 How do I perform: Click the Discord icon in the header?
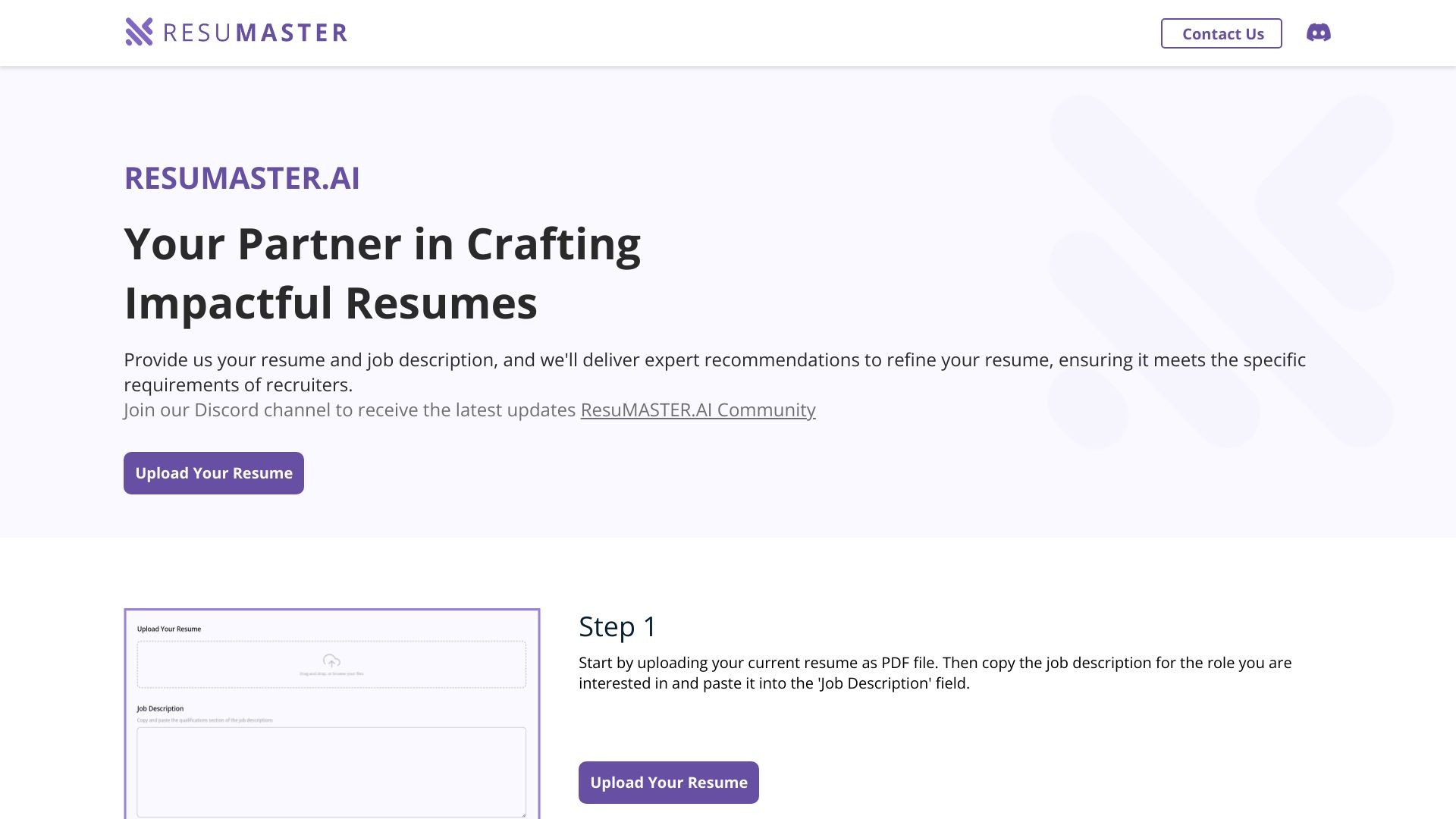coord(1319,33)
